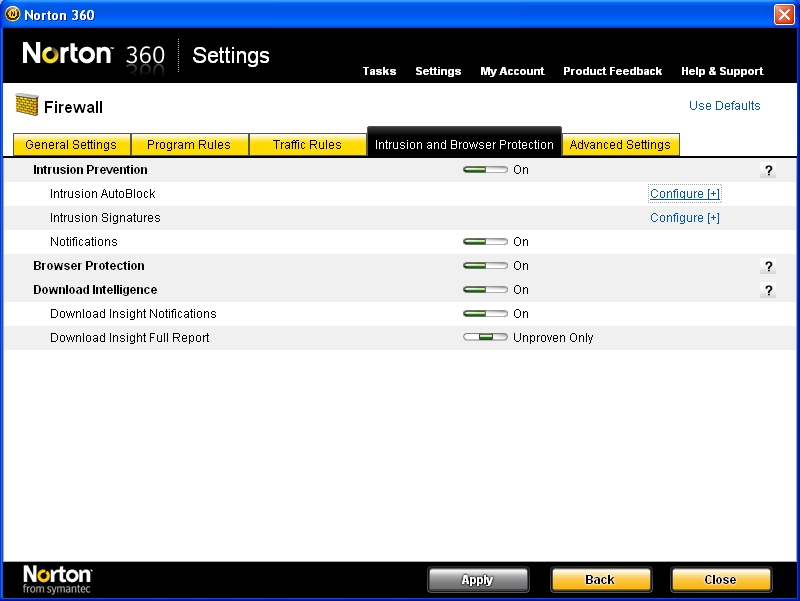
Task: Click the Norton 360 logo in header
Action: 94,55
